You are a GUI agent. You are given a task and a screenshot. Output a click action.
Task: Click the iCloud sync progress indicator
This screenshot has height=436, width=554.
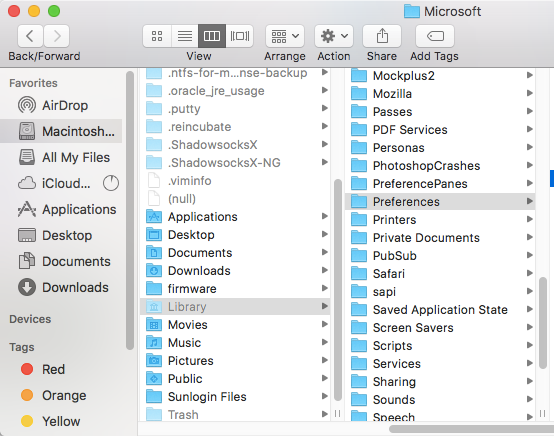click(111, 183)
